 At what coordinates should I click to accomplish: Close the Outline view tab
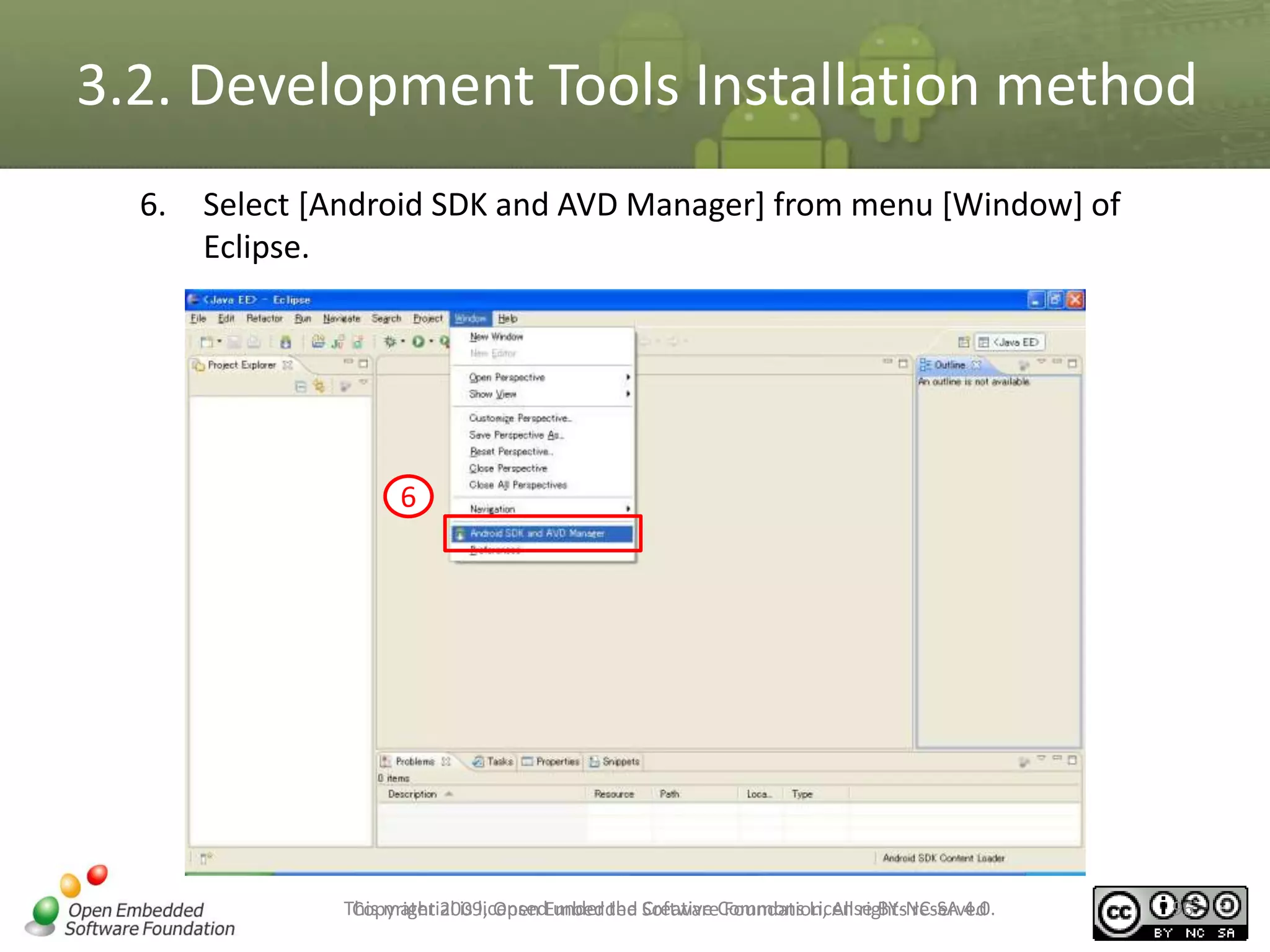pyautogui.click(x=977, y=365)
